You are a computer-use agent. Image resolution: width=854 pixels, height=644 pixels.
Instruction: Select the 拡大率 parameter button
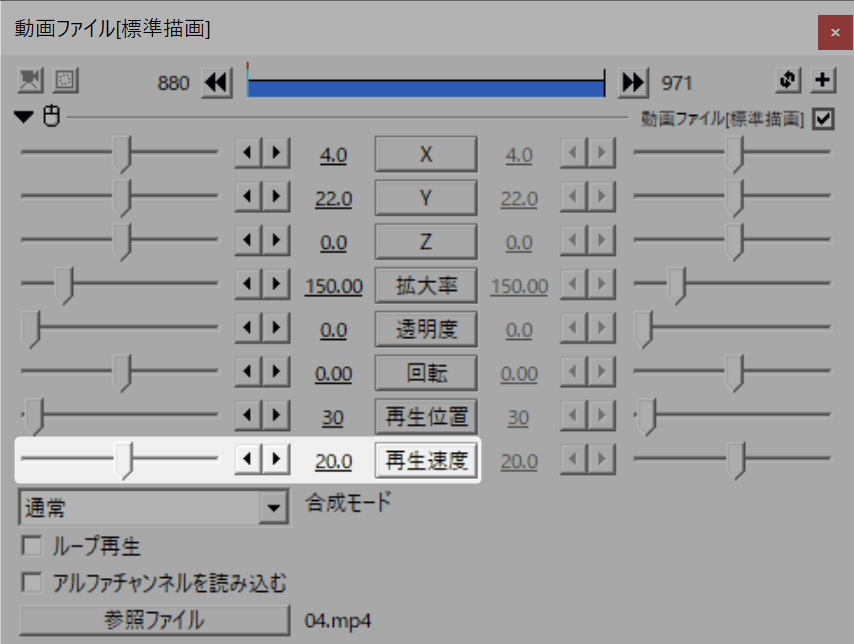[x=425, y=285]
